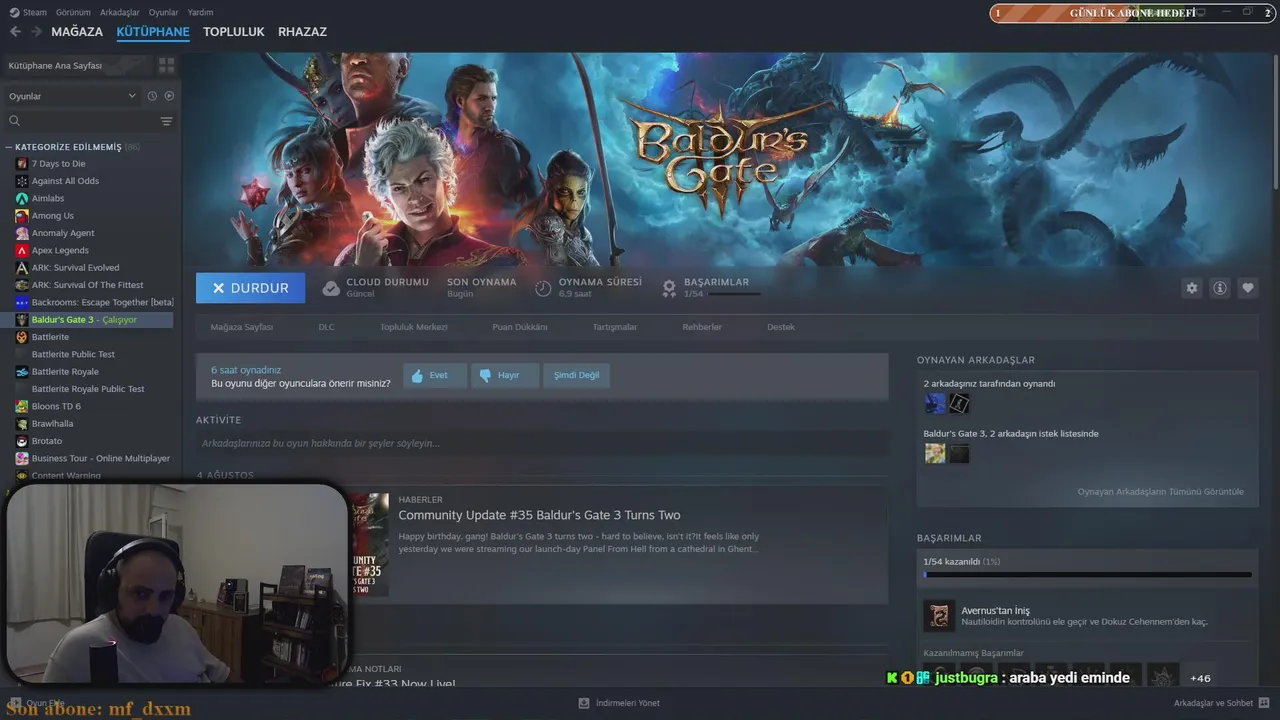Click the library search field
Image resolution: width=1280 pixels, height=720 pixels.
(x=82, y=121)
